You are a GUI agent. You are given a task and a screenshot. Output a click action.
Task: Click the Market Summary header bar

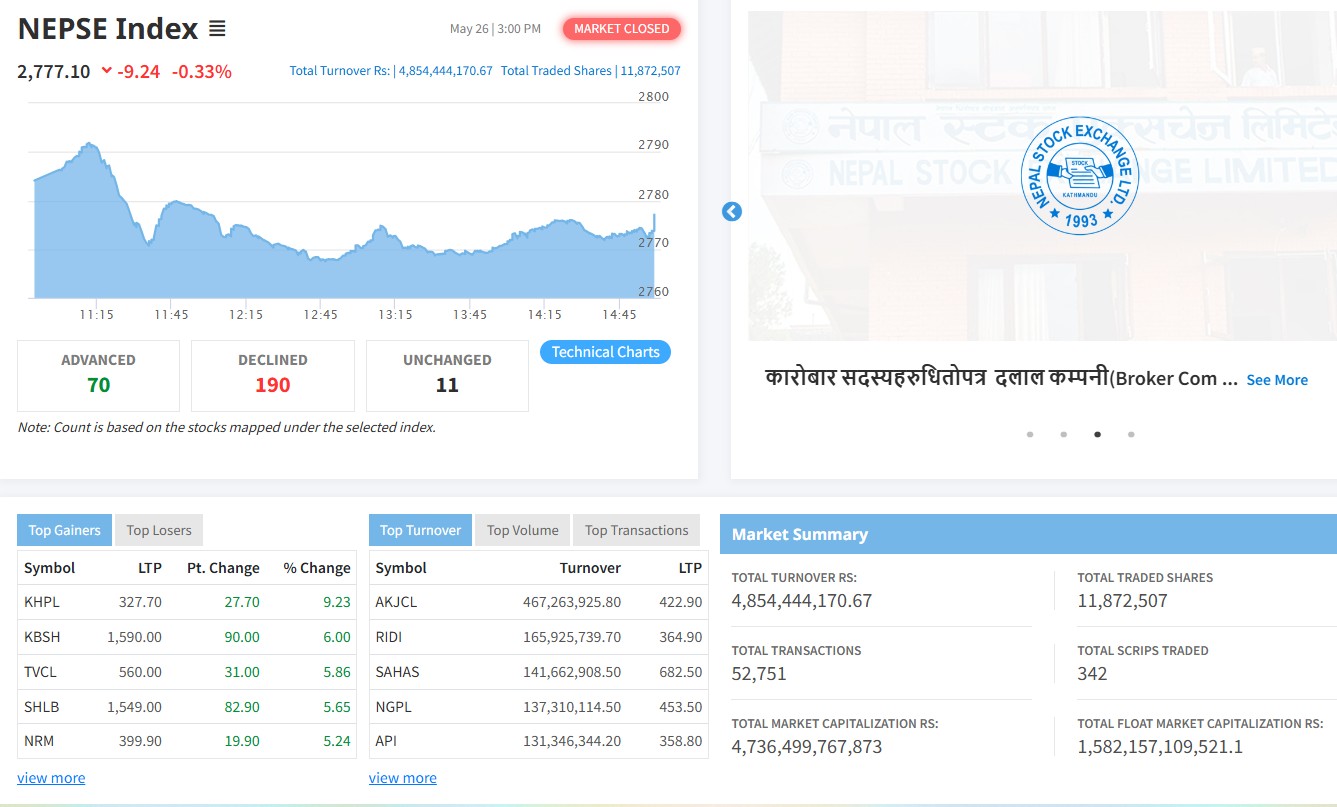coord(1028,534)
